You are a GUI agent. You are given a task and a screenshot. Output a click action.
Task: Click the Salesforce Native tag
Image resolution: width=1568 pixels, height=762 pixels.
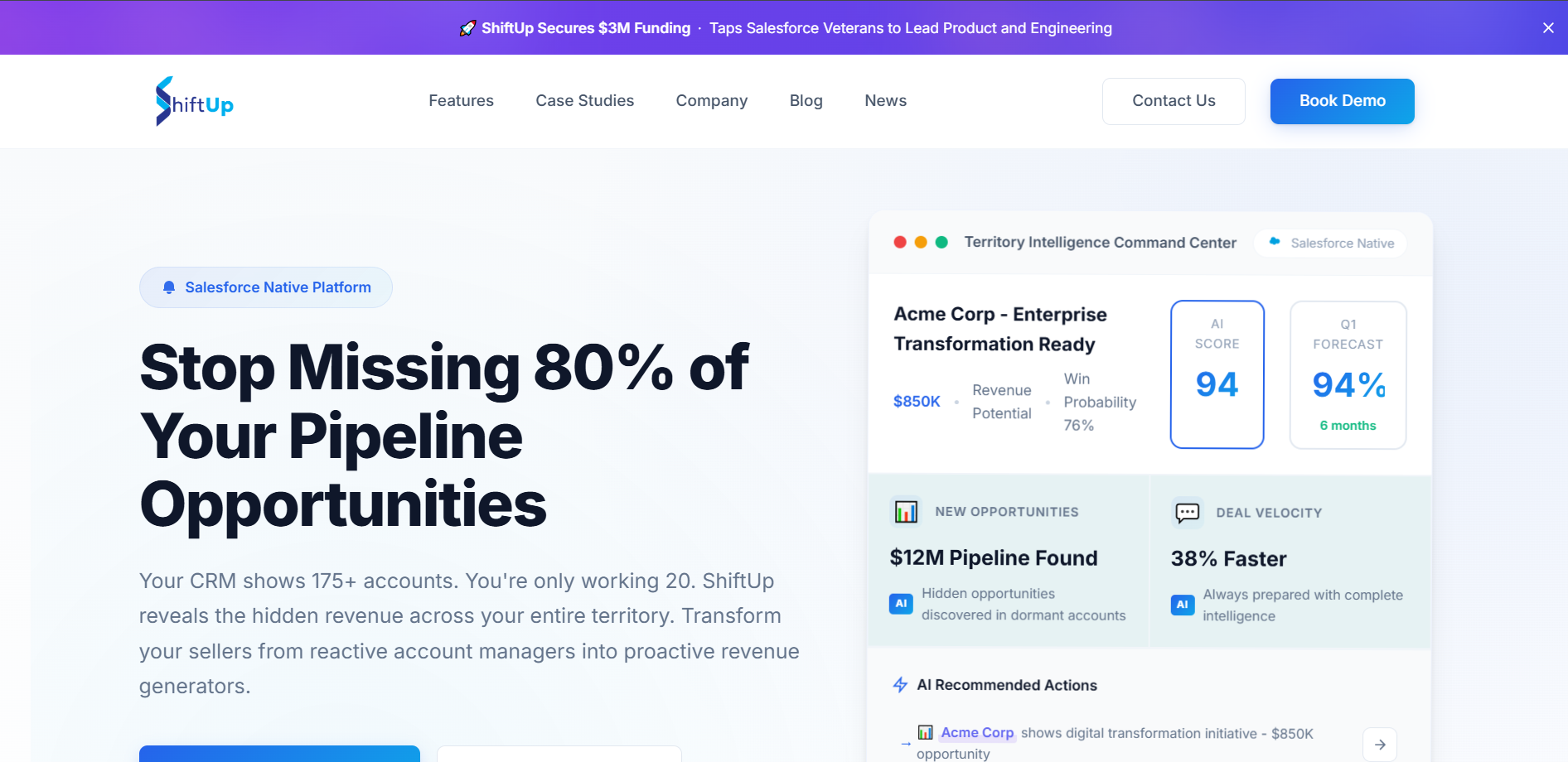click(x=1331, y=243)
